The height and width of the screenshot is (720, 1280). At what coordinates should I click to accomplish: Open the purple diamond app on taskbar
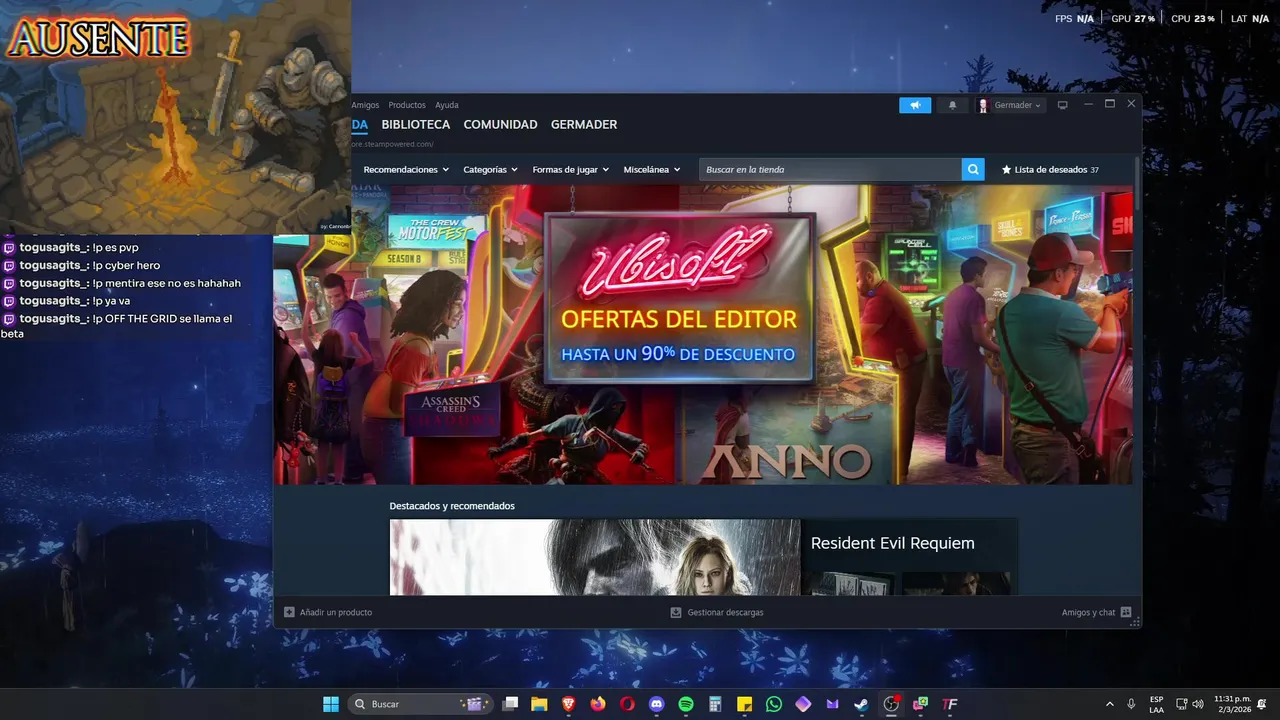pyautogui.click(x=803, y=704)
